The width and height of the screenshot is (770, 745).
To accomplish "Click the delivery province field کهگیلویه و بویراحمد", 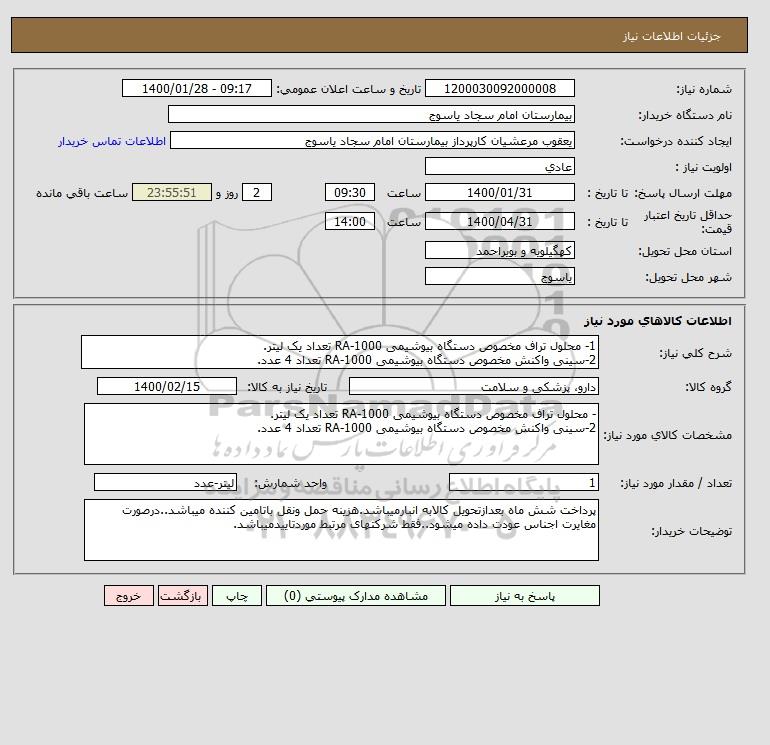I will [499, 250].
